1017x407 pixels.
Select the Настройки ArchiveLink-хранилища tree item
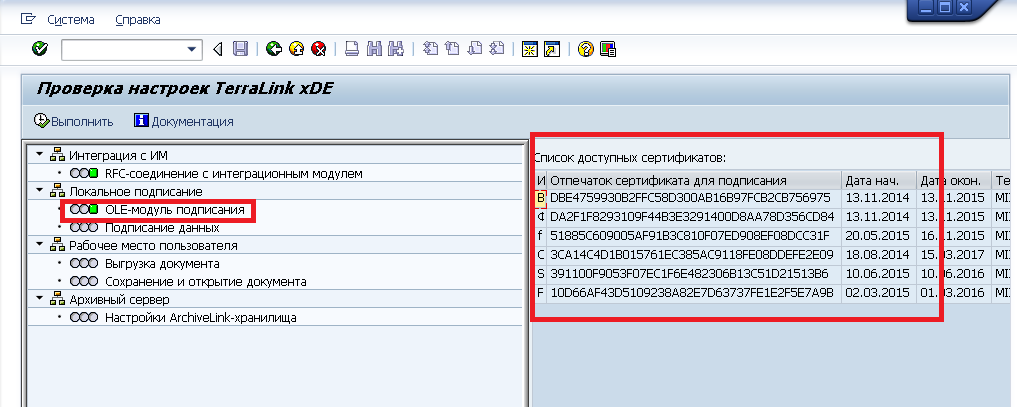(200, 318)
